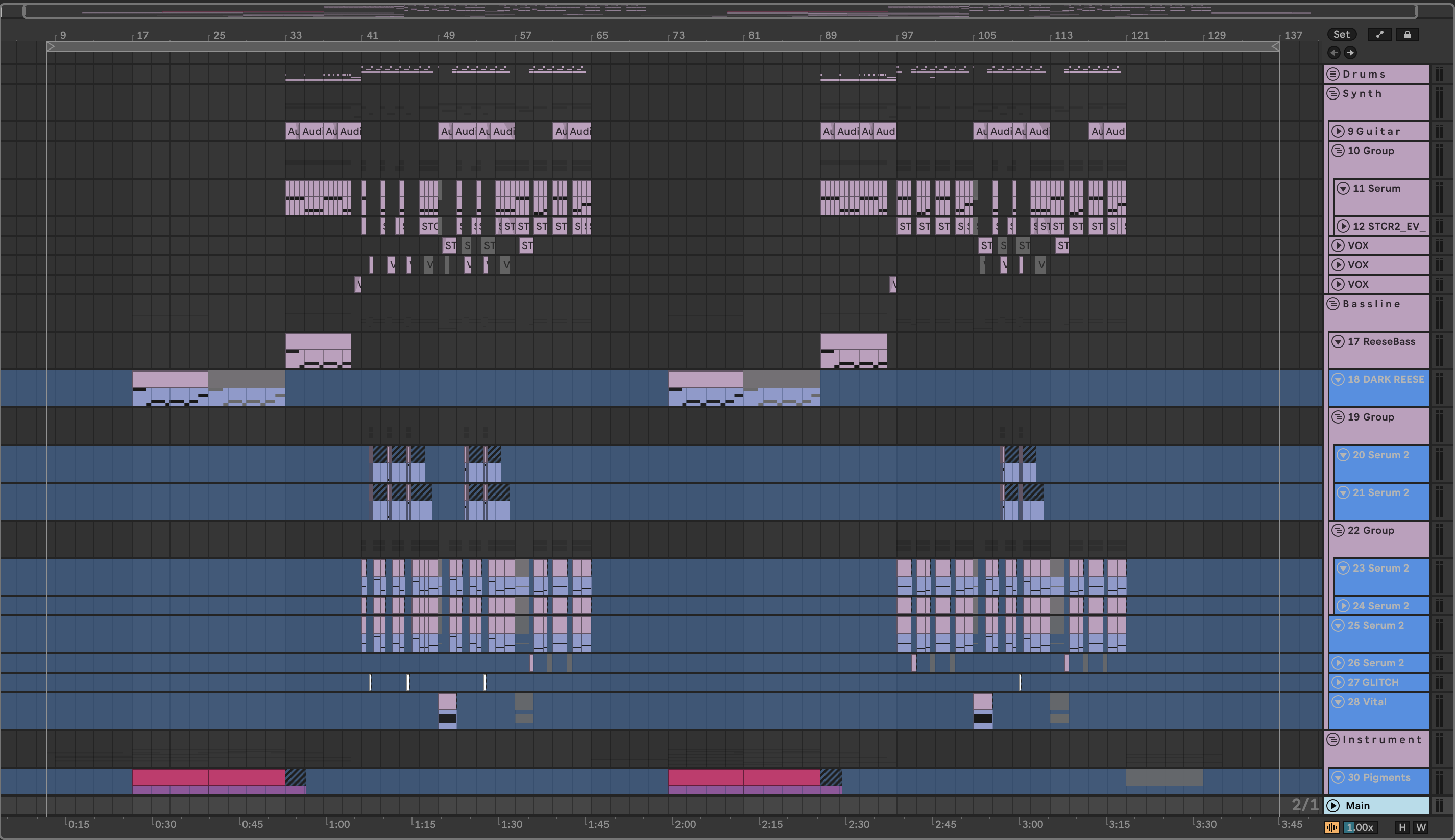This screenshot has height=840, width=1455.
Task: Jump to next locator with right arrow
Action: [x=1350, y=53]
